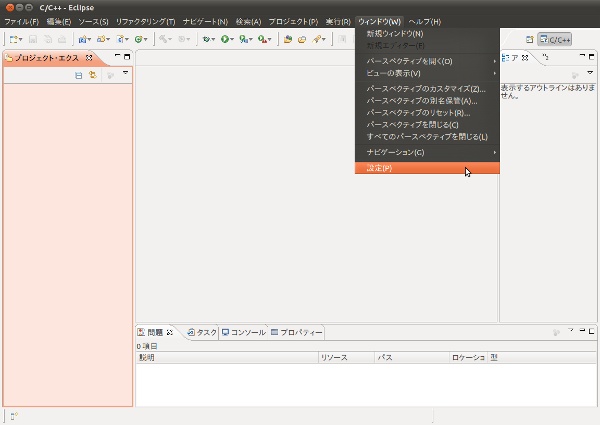Click the Debug bug toolbar icon
Screen dimensions: 600x425
pos(206,39)
